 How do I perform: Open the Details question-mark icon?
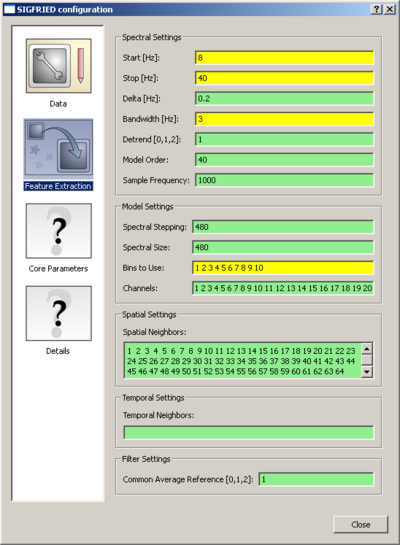58,314
